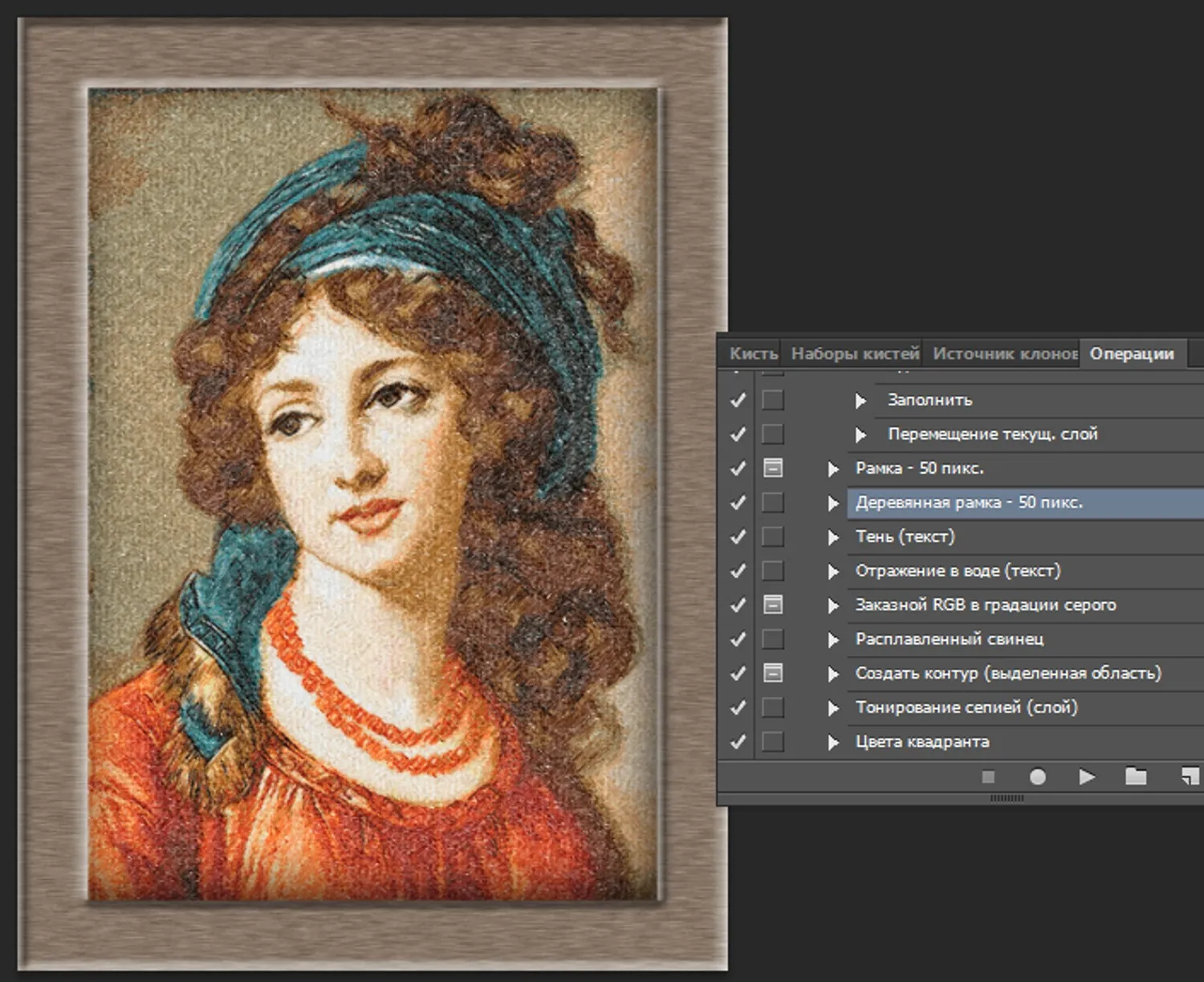Expand Заказной RGB в градации серого action
This screenshot has width=1204, height=982.
point(833,605)
